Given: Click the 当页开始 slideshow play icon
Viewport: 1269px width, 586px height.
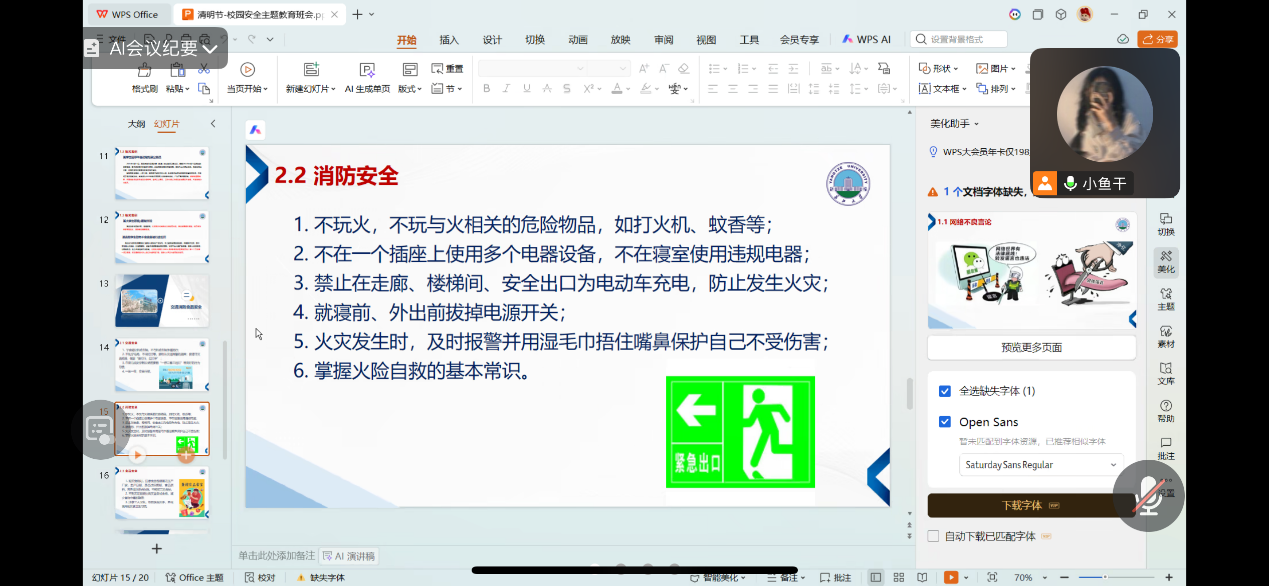Looking at the screenshot, I should pos(247,69).
